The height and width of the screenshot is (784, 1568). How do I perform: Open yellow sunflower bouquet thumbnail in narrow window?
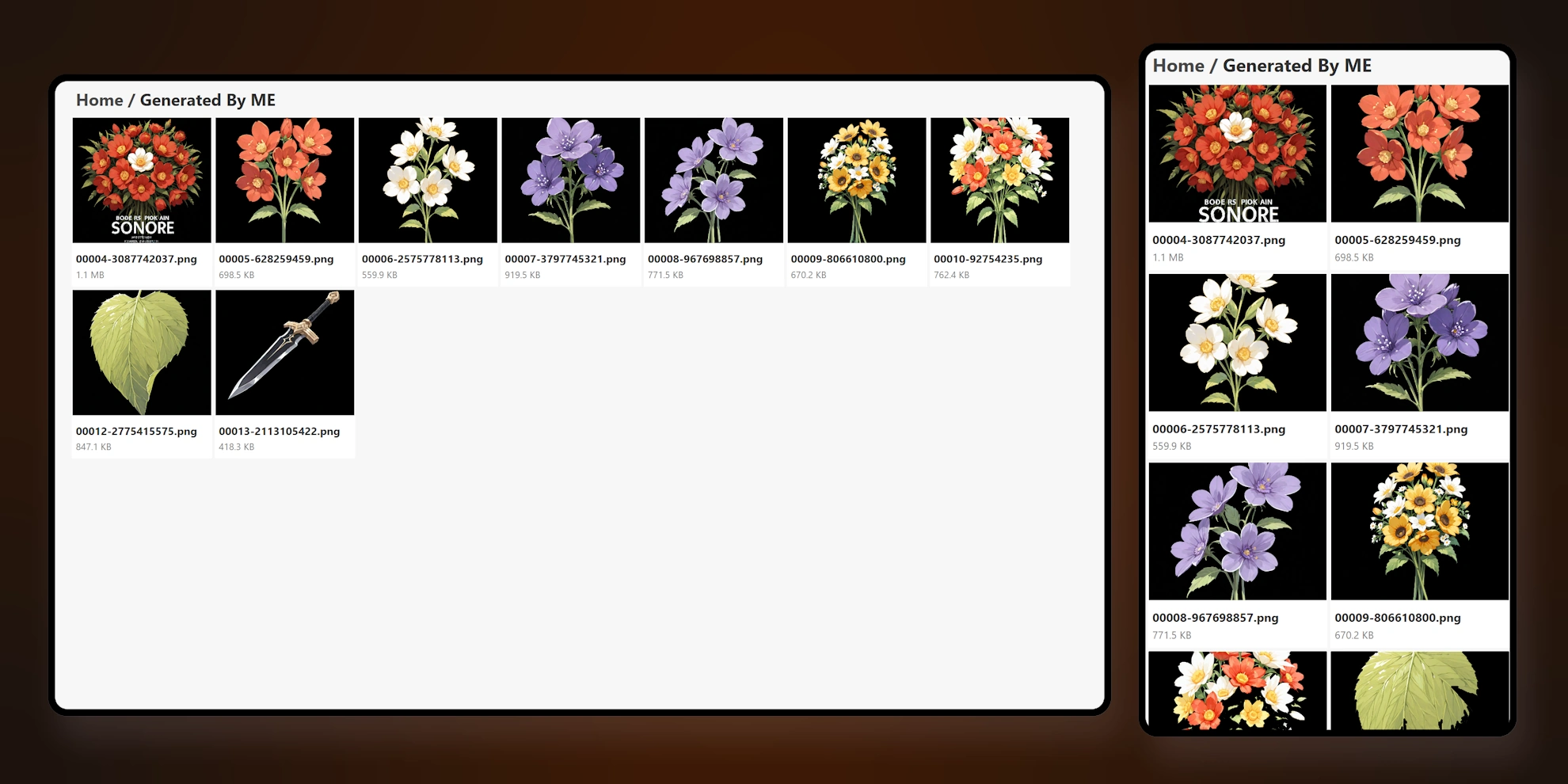1420,531
